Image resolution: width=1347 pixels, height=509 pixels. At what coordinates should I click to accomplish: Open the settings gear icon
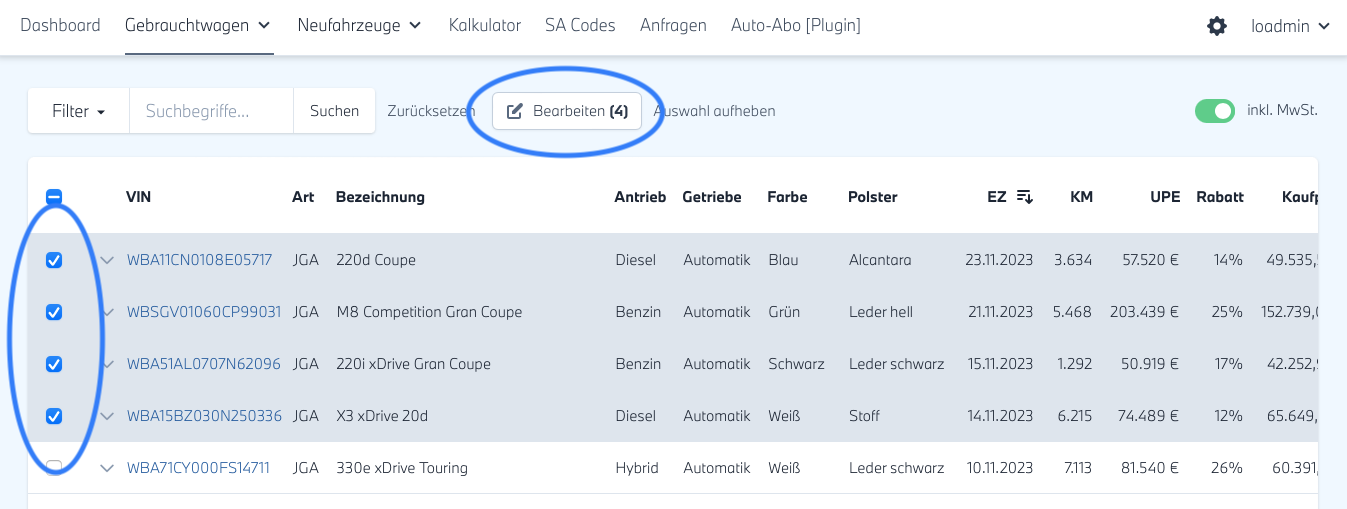1217,26
